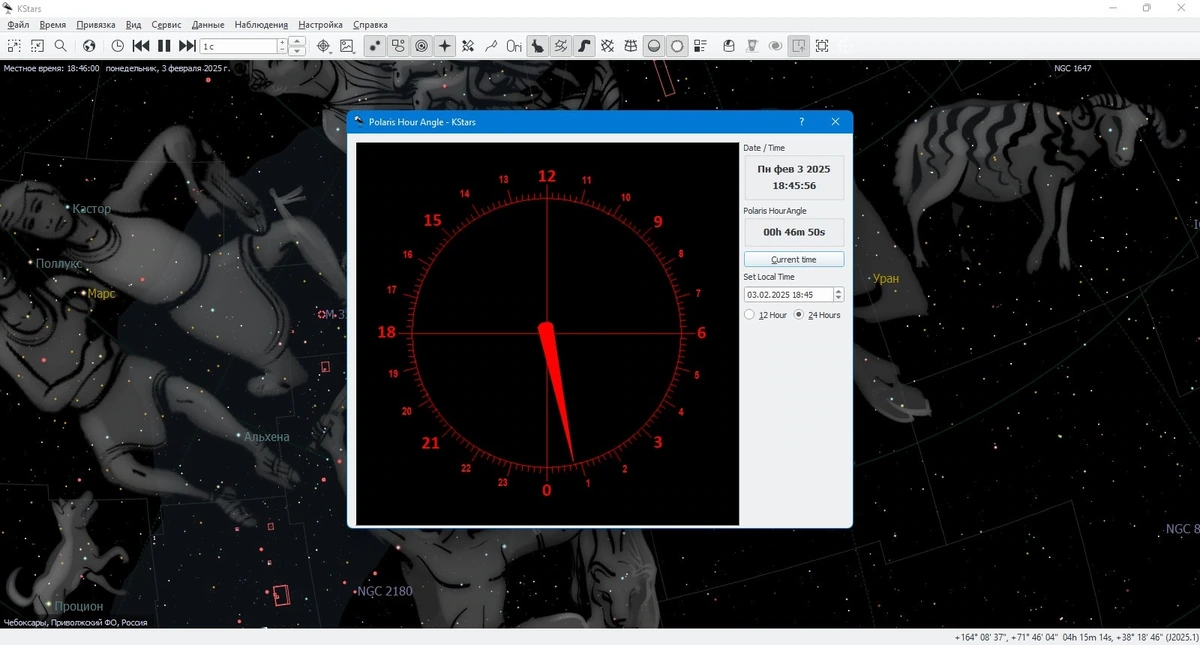The height and width of the screenshot is (645, 1200).
Task: Click the greyed-out swirl toolbar icon
Action: [775, 46]
